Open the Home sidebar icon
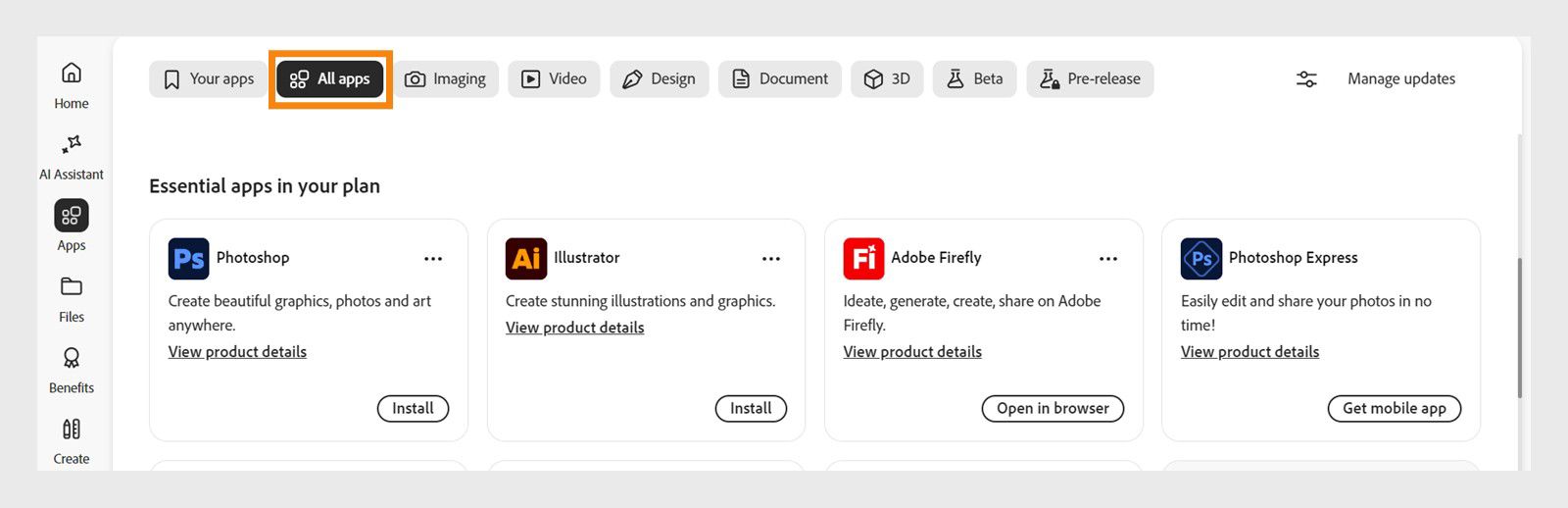The height and width of the screenshot is (508, 1568). click(x=72, y=74)
